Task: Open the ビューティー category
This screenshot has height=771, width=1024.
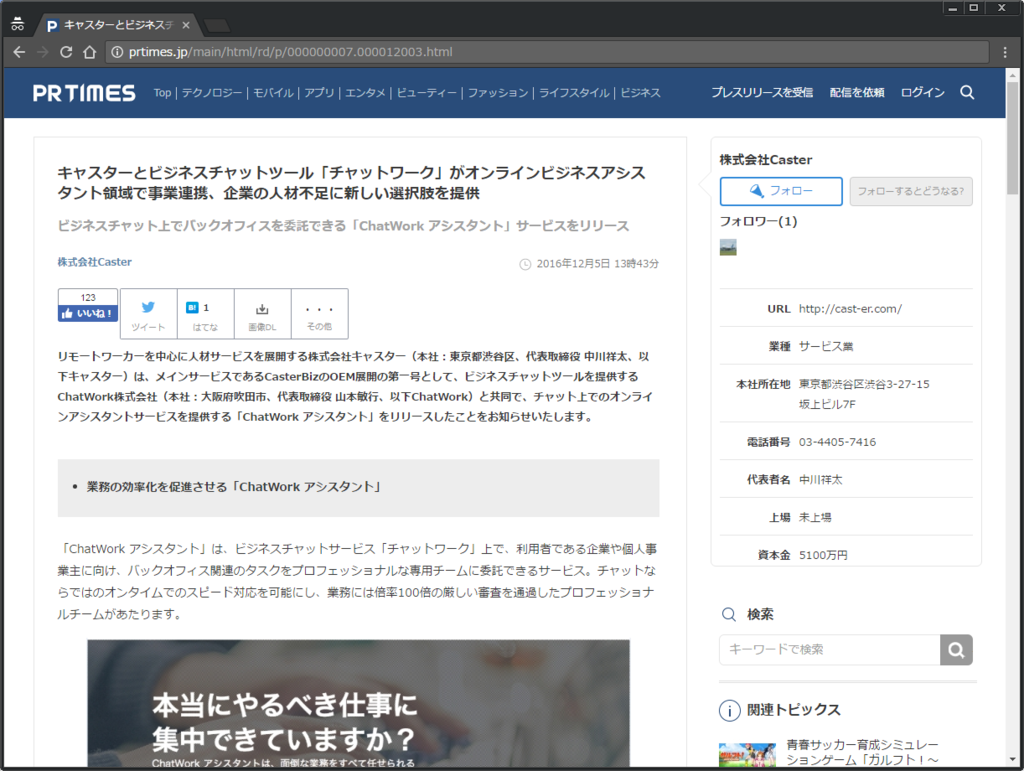Action: point(426,93)
